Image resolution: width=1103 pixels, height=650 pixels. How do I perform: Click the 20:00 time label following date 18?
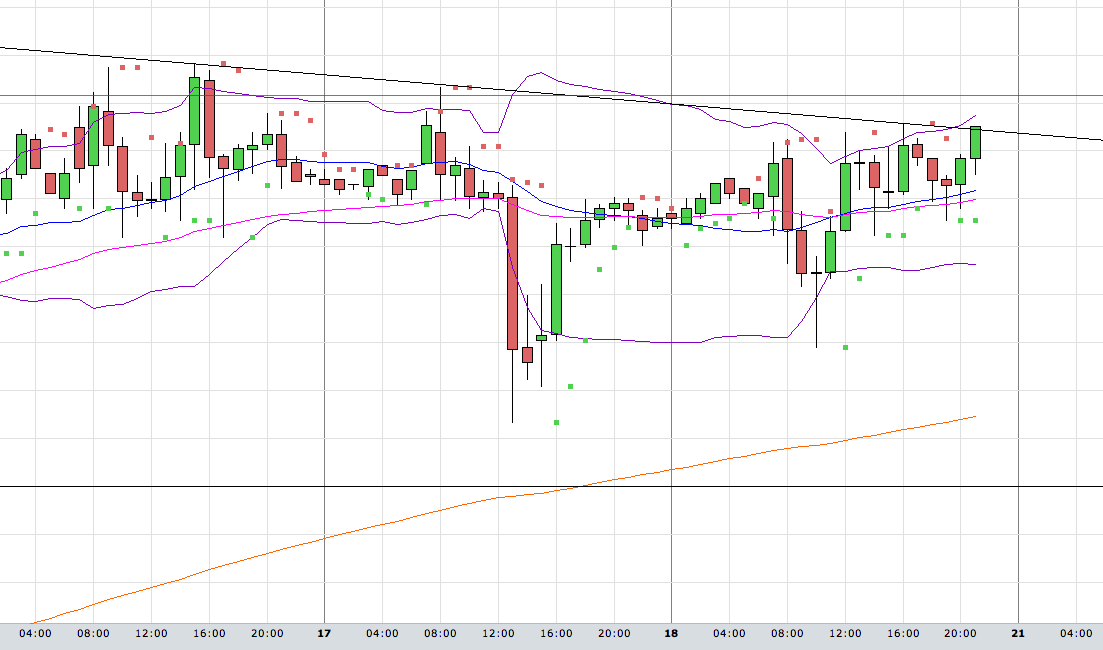click(960, 633)
